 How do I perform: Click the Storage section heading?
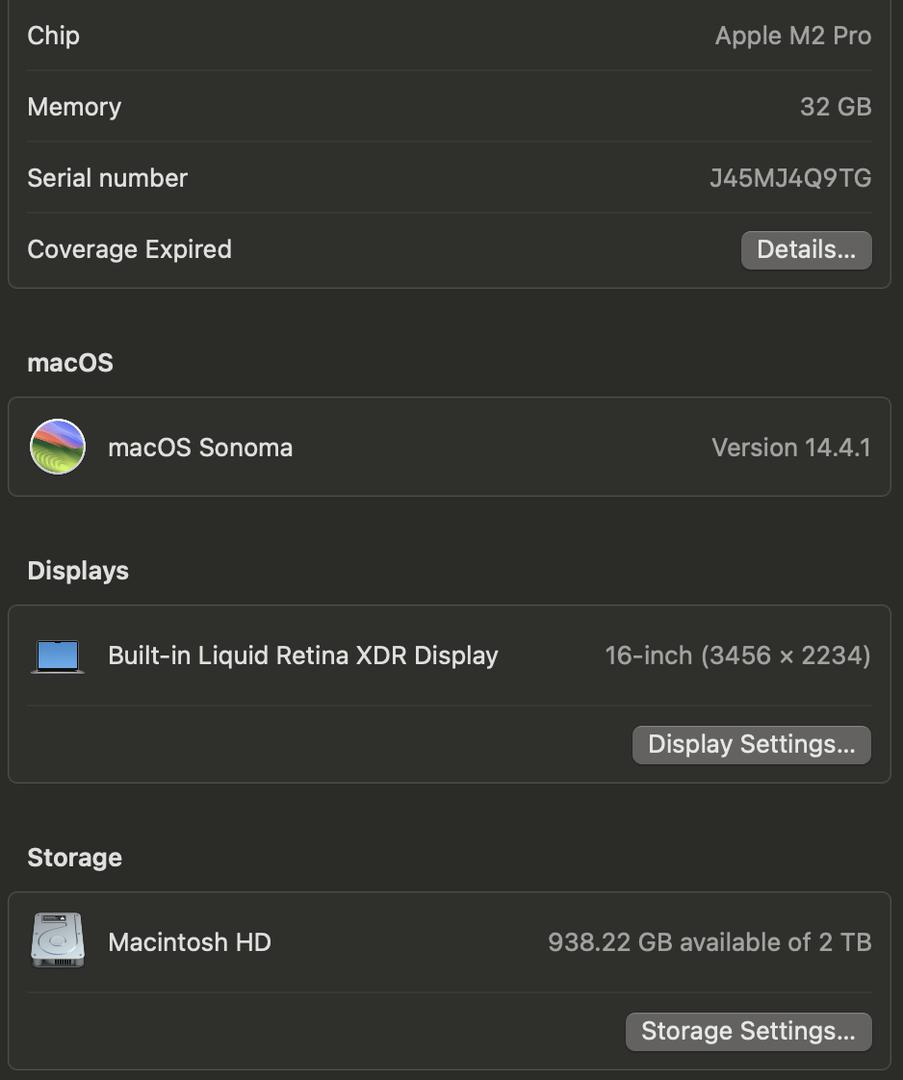[x=74, y=858]
